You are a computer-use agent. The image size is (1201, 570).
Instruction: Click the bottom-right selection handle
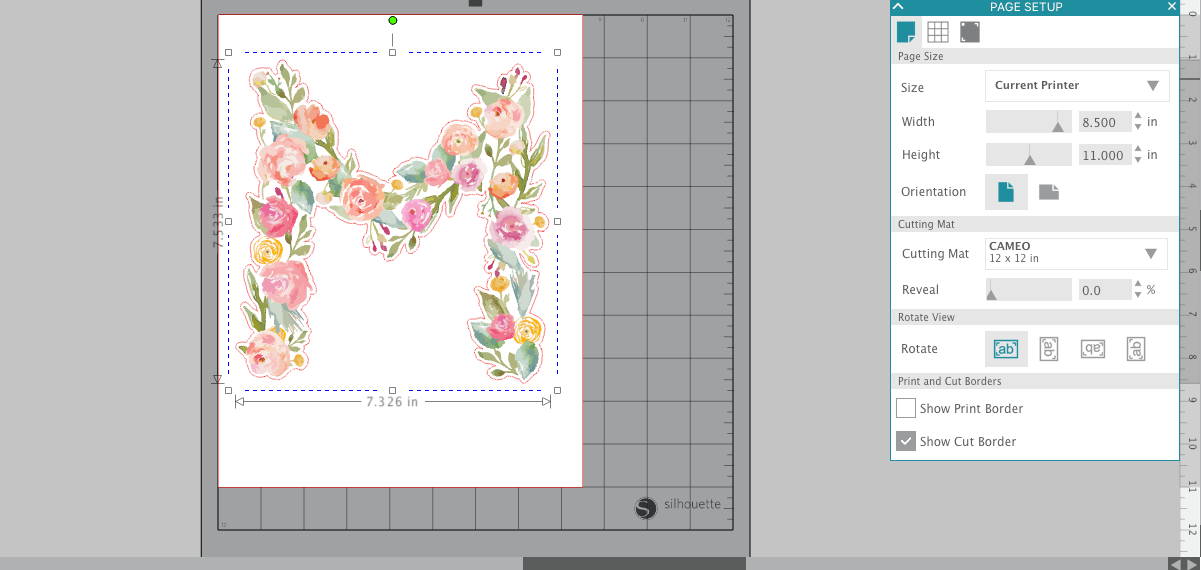(557, 390)
